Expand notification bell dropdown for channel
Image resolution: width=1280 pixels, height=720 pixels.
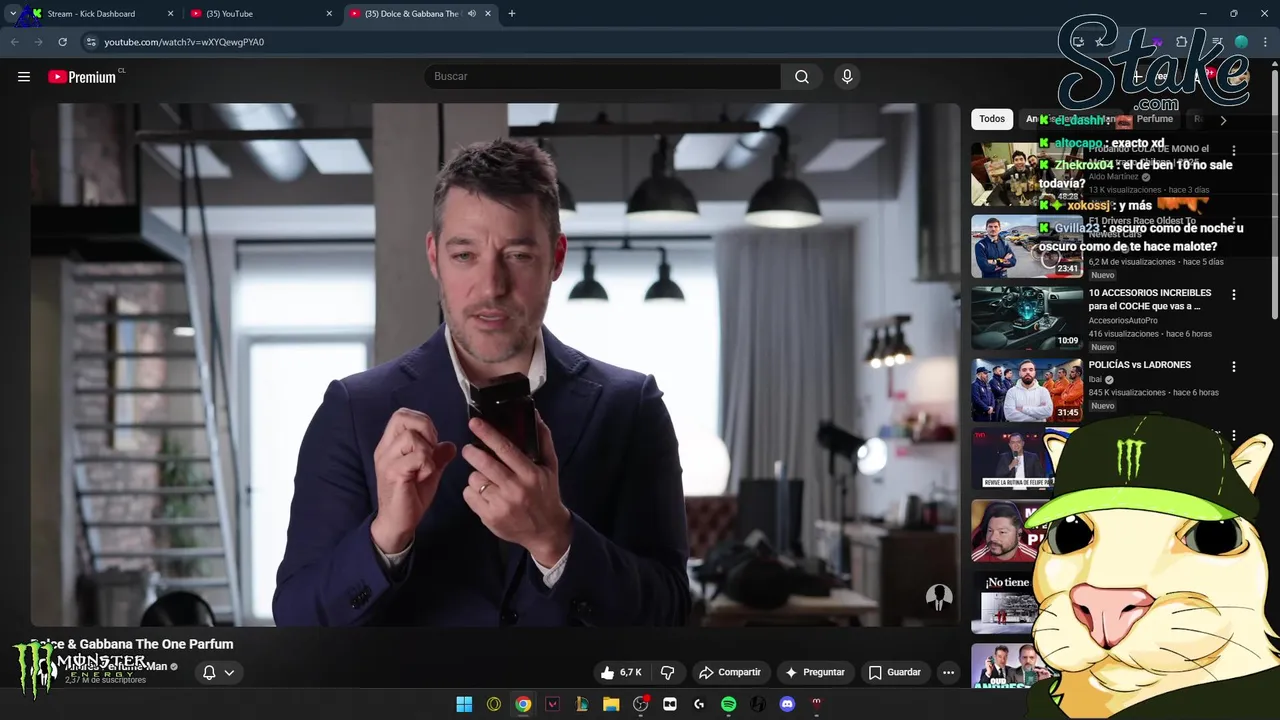pyautogui.click(x=218, y=672)
